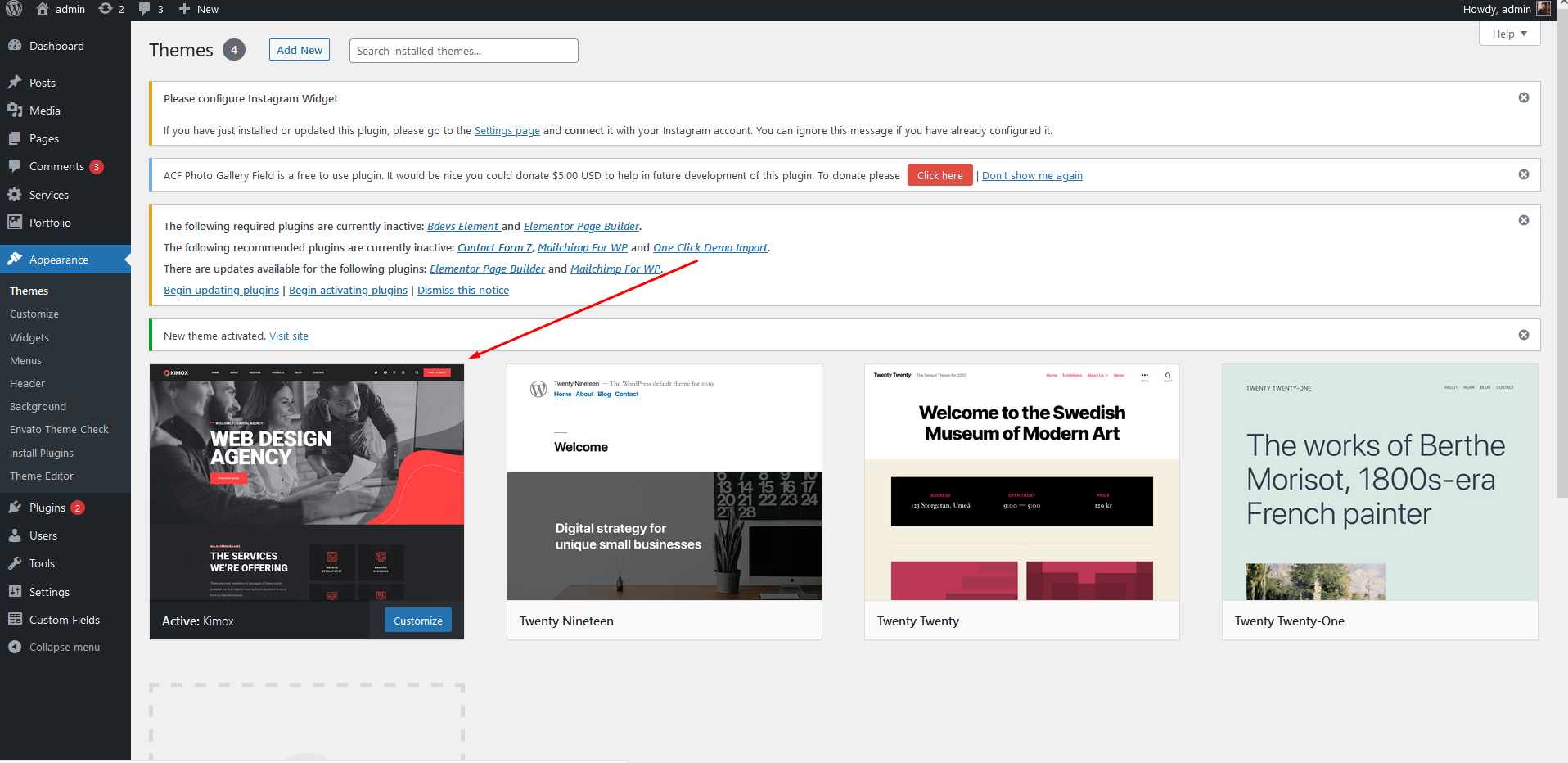Click the plus New icon in admin bar

coord(184,9)
